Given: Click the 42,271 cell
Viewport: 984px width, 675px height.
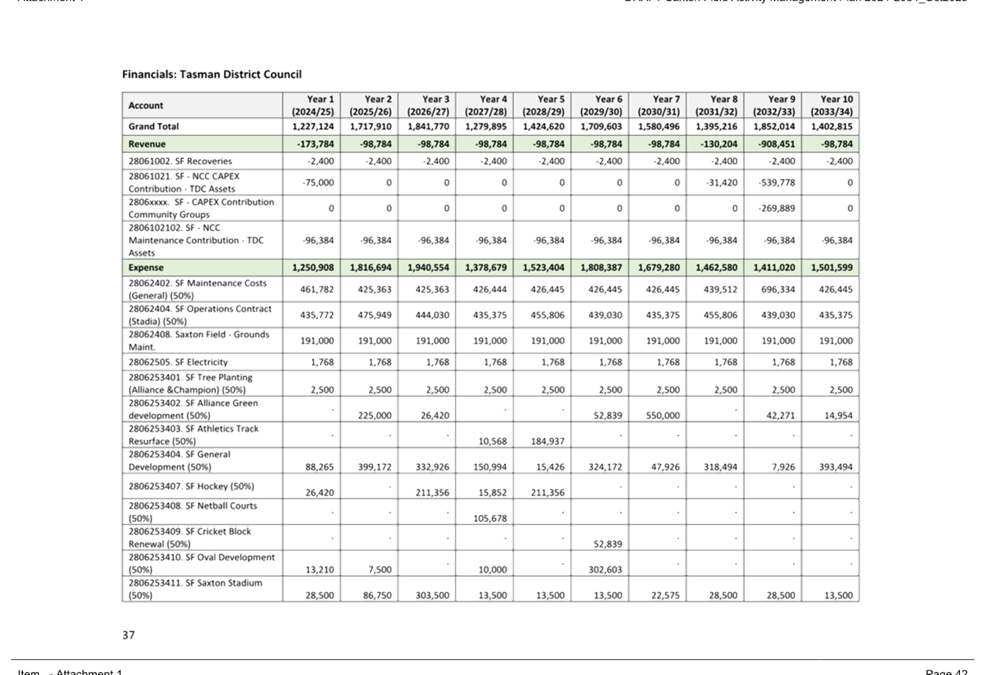Looking at the screenshot, I should click(x=781, y=415).
